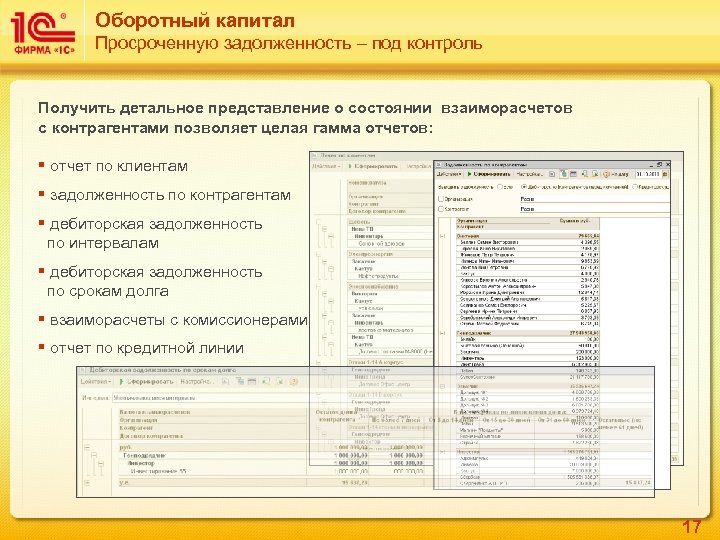Collapse the Инвестор group in debt-by-terms window
This screenshot has width=720, height=540.
(101, 464)
